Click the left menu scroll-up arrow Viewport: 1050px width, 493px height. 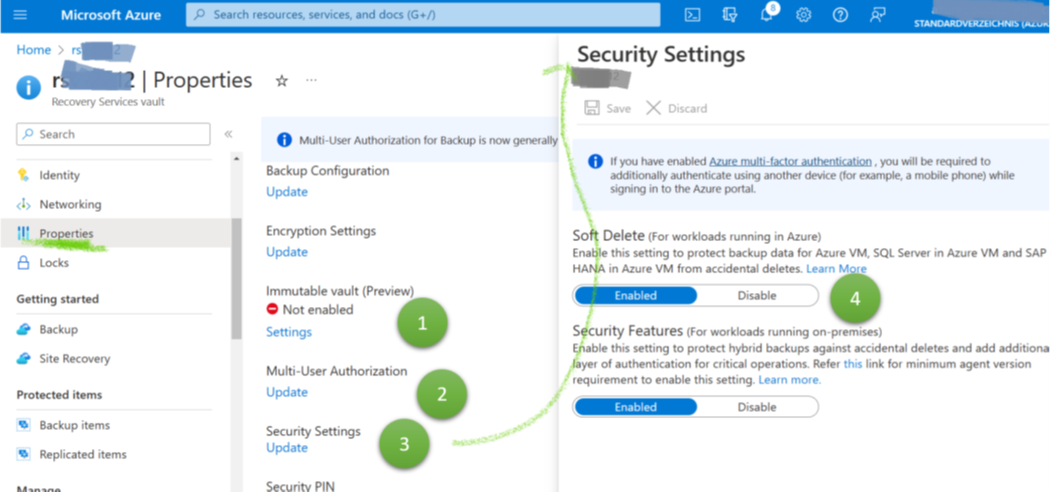236,158
